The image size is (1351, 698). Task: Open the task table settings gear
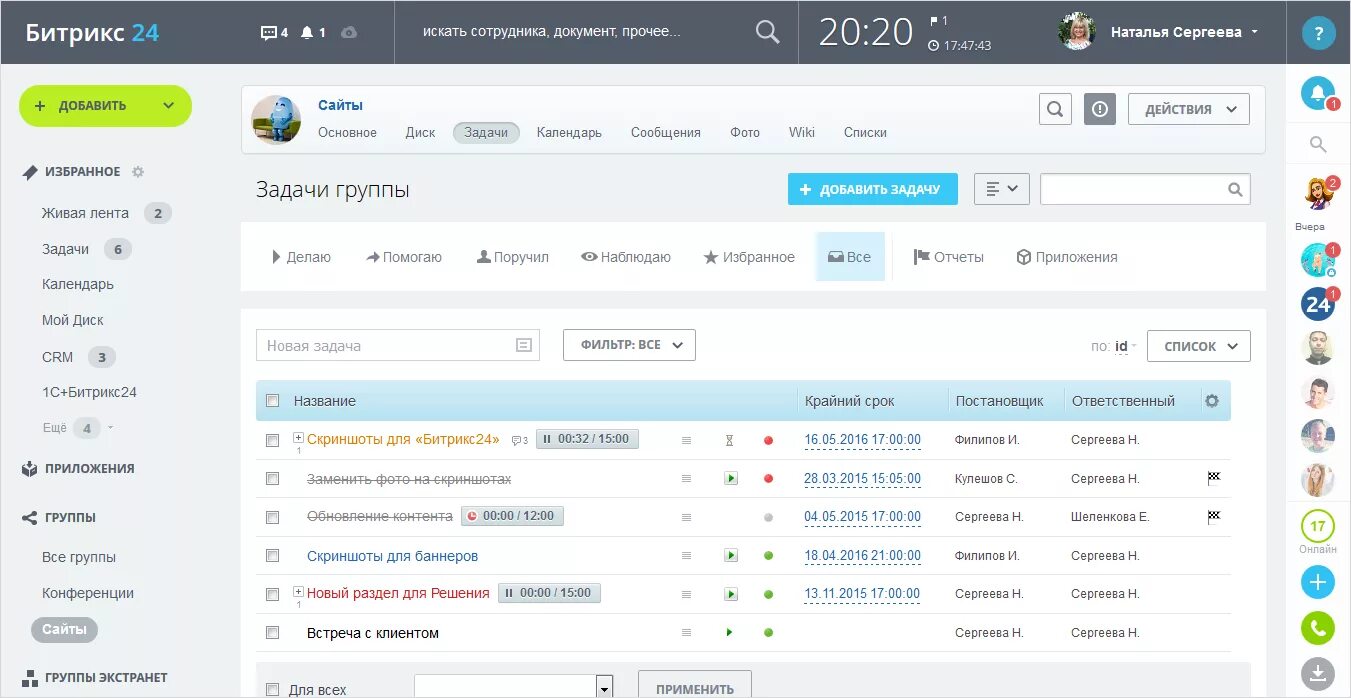pos(1212,401)
